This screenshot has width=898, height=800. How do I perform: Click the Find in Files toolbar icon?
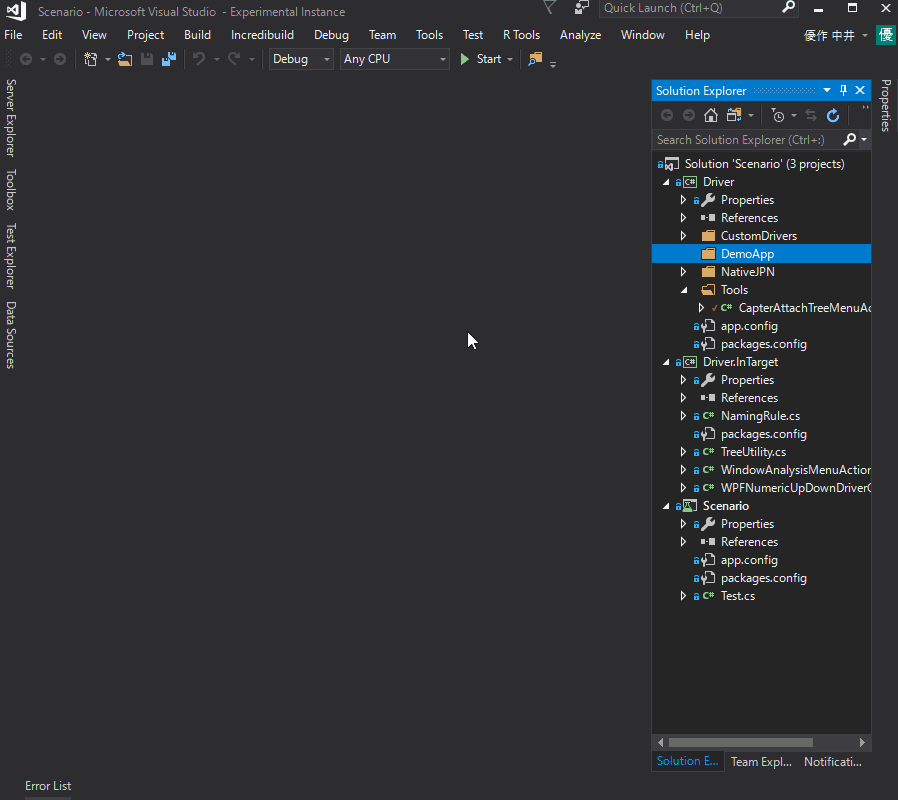pyautogui.click(x=535, y=59)
